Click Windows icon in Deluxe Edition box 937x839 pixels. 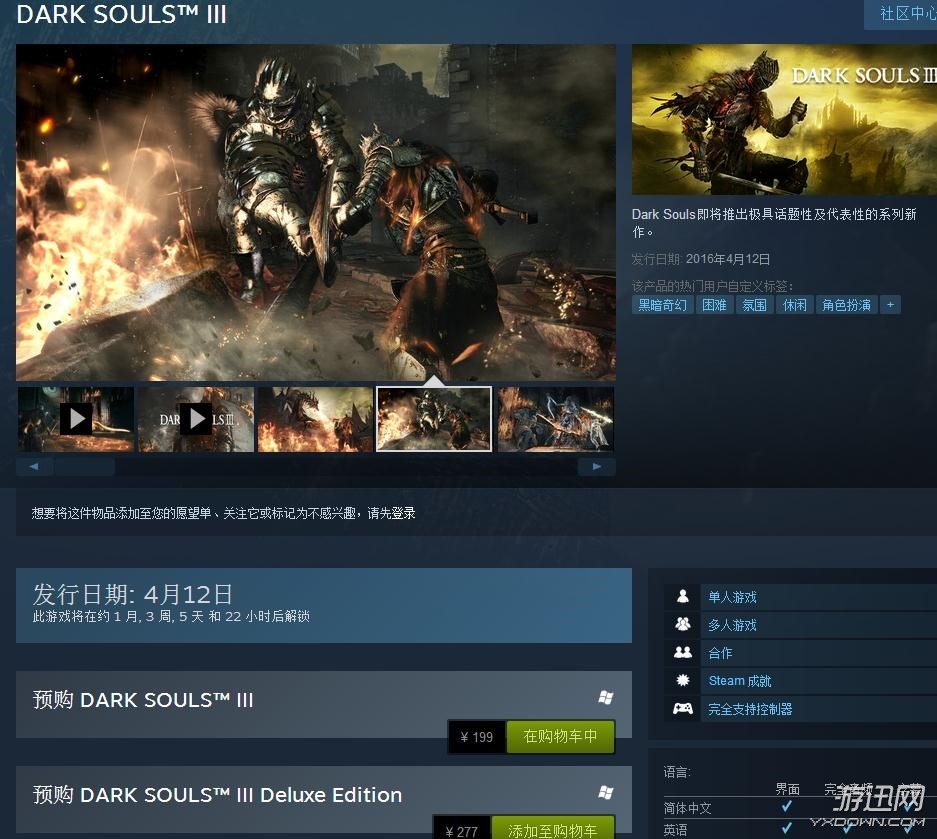pos(605,793)
